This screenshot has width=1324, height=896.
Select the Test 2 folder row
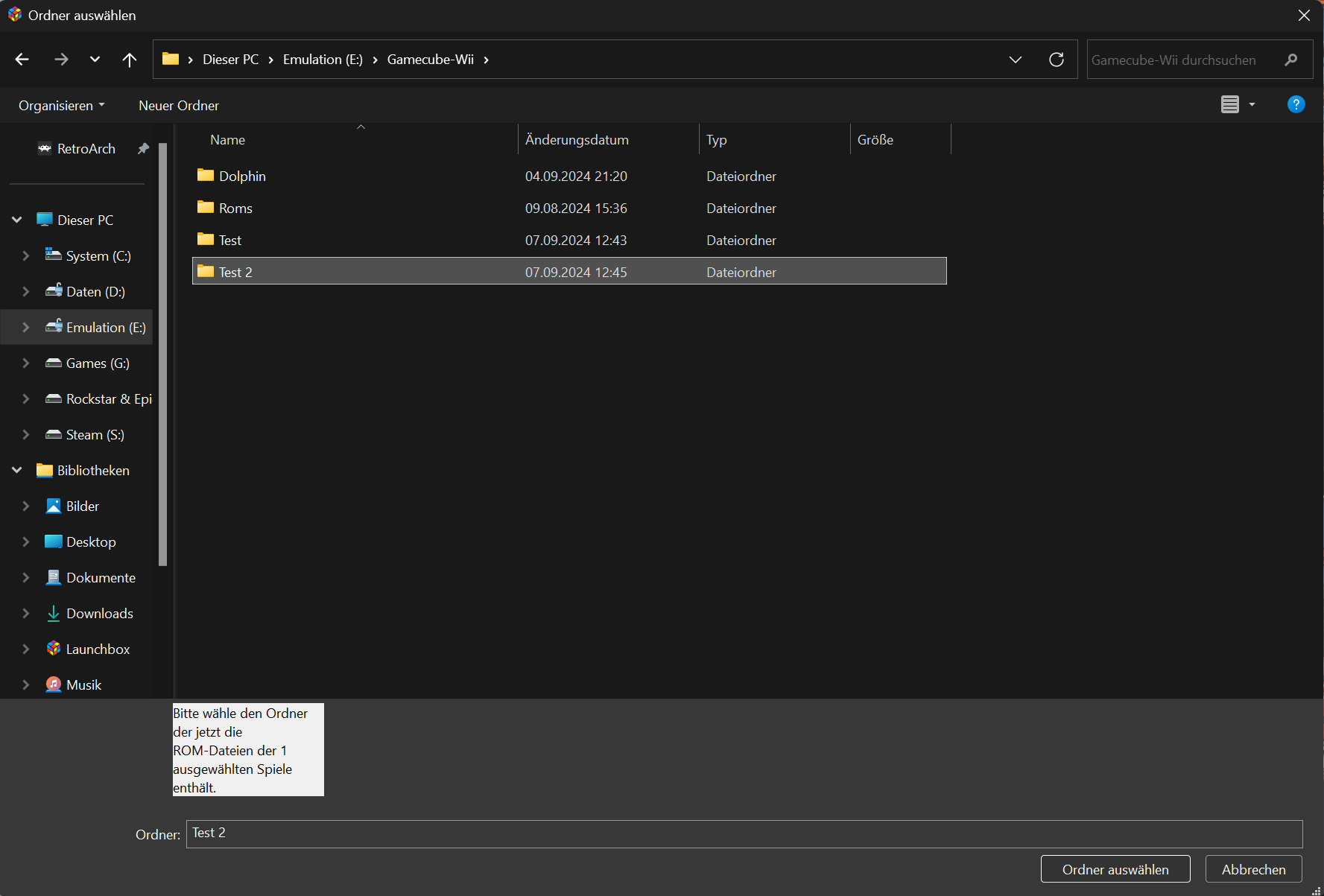pos(569,272)
